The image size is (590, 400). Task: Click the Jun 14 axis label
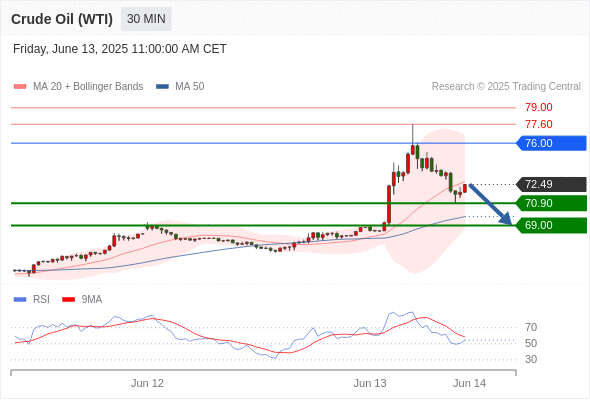coord(470,383)
